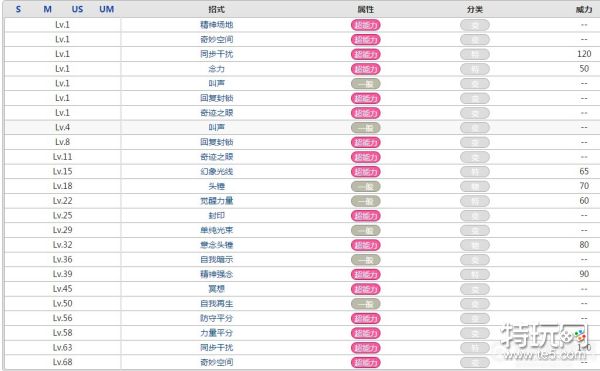Click 超能力 type badge in 精神场地 row
This screenshot has width=600, height=371.
(x=366, y=25)
